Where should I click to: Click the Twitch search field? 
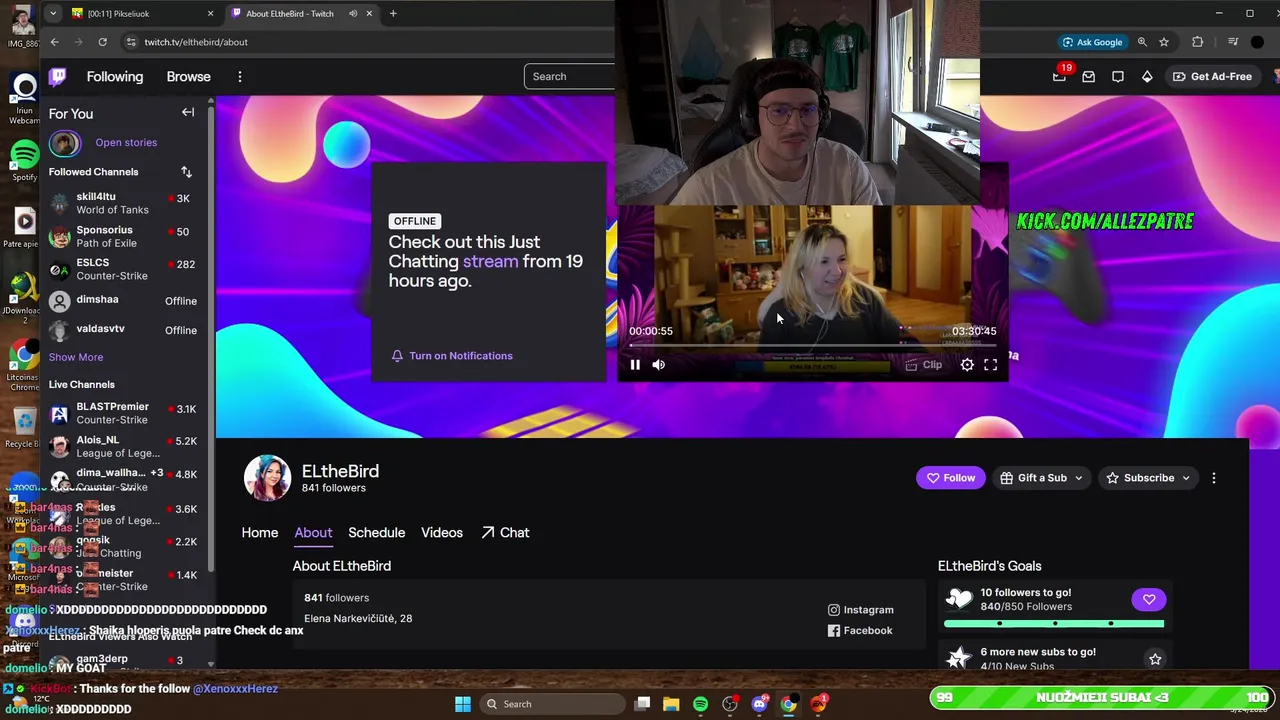coord(570,76)
